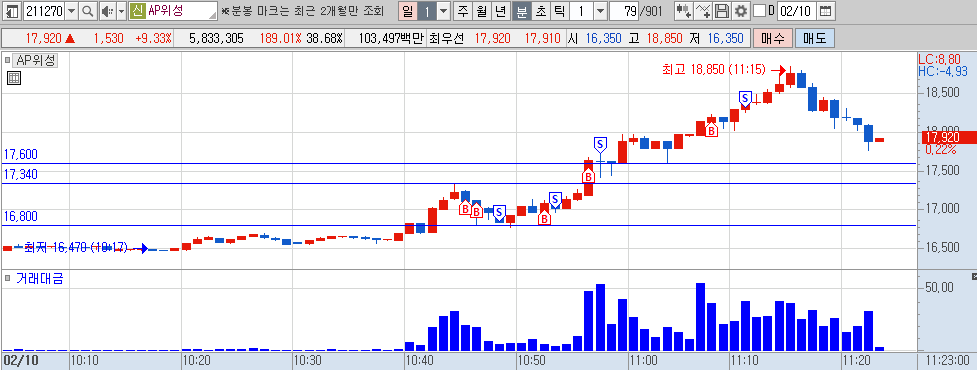Screen dimensions: 977x370
Task: Expand the stock code 211270 dropdown
Action: coord(72,11)
